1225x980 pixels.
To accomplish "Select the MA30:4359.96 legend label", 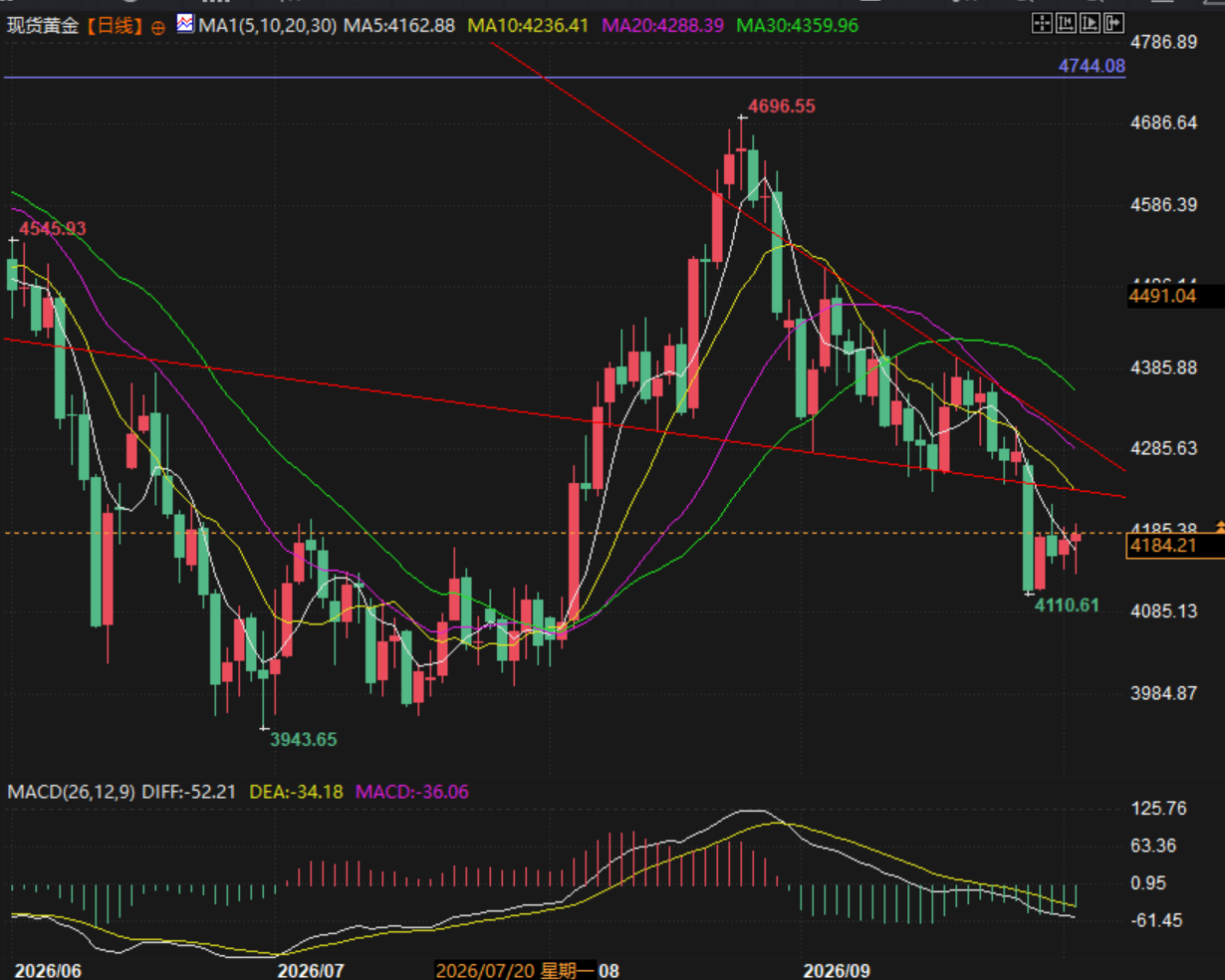I will [x=797, y=25].
